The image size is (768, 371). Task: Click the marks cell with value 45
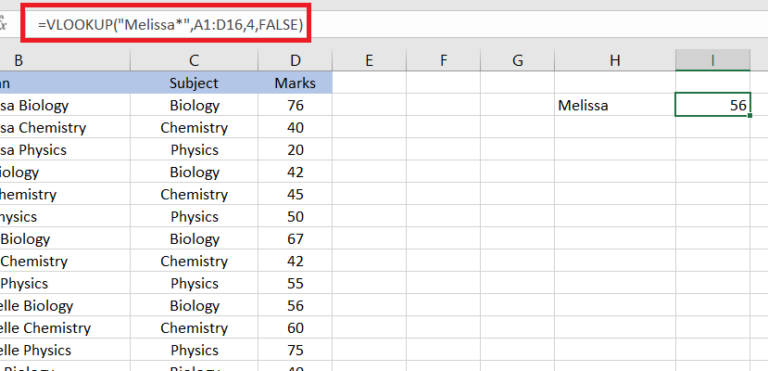(x=295, y=194)
